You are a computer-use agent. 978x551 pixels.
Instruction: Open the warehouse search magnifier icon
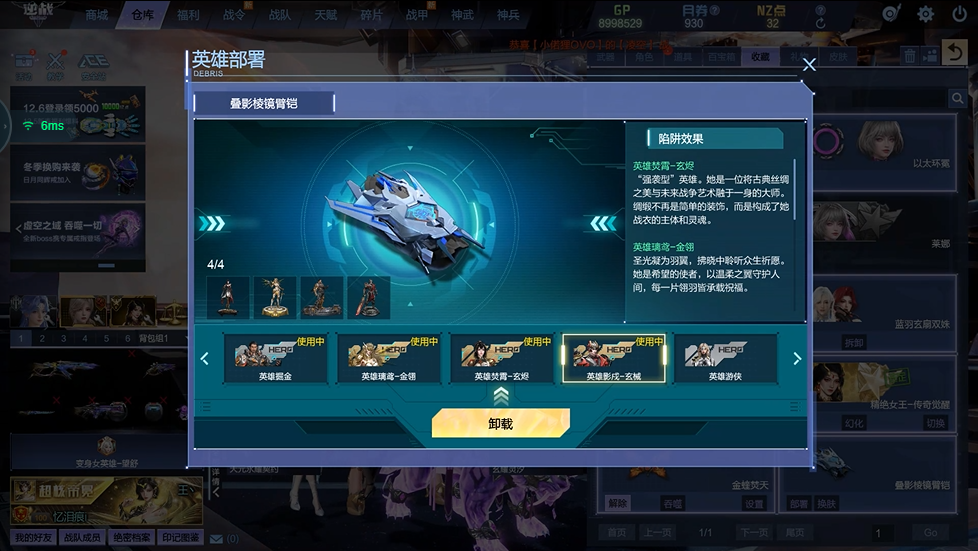[957, 99]
